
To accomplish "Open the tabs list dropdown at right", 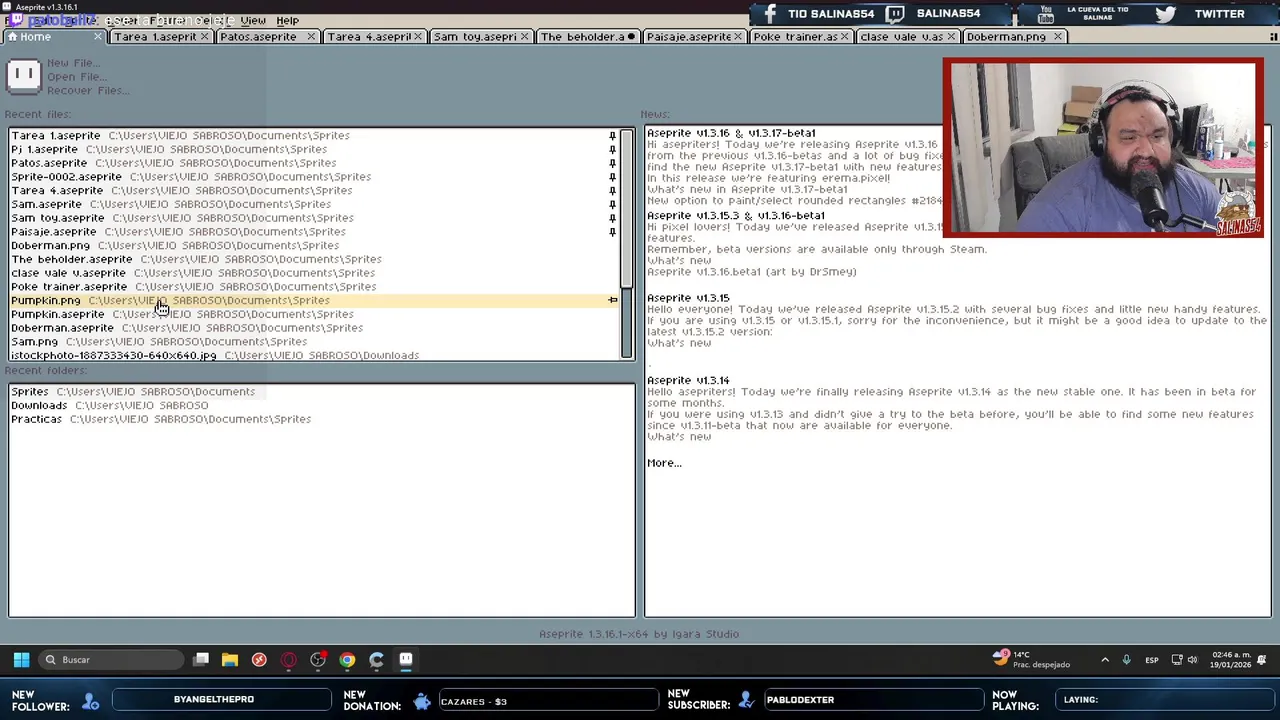I will [1273, 37].
